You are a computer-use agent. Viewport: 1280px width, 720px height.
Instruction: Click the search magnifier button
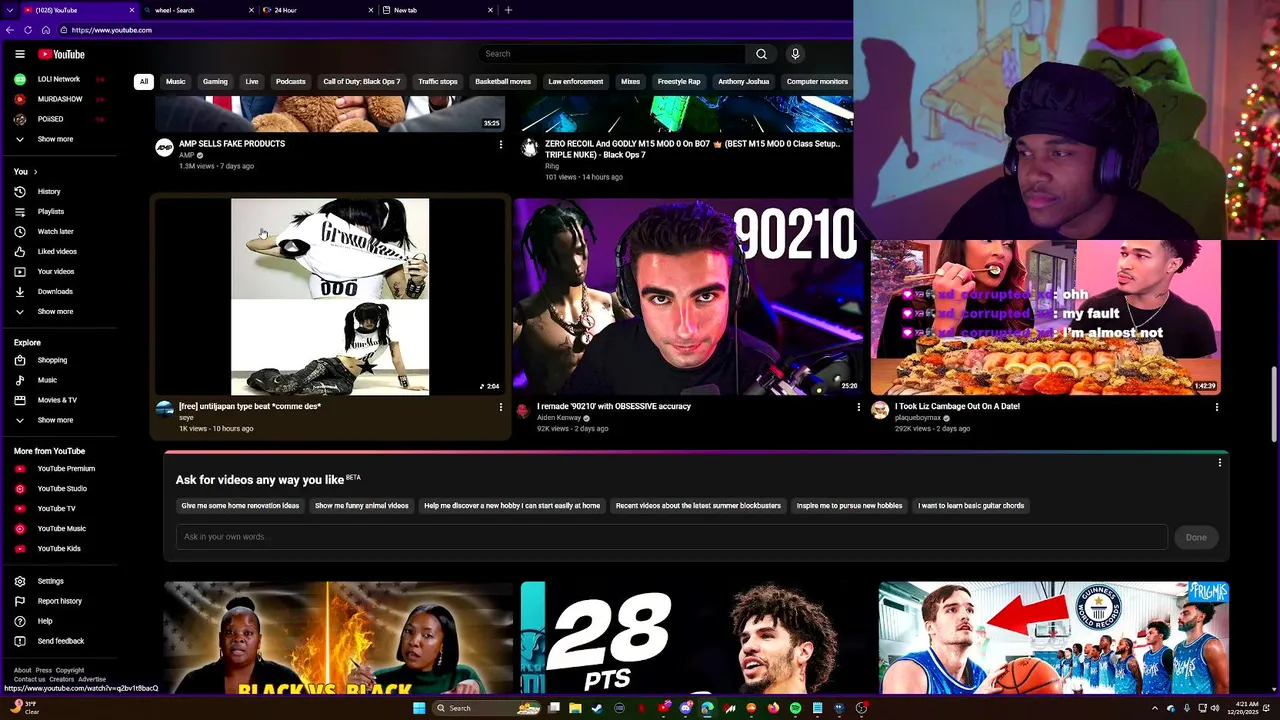[761, 54]
